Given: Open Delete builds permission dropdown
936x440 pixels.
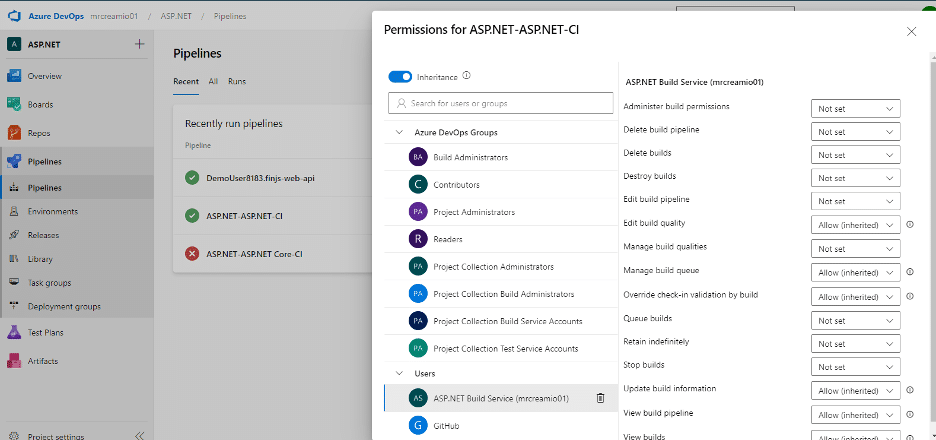Looking at the screenshot, I should [x=855, y=155].
